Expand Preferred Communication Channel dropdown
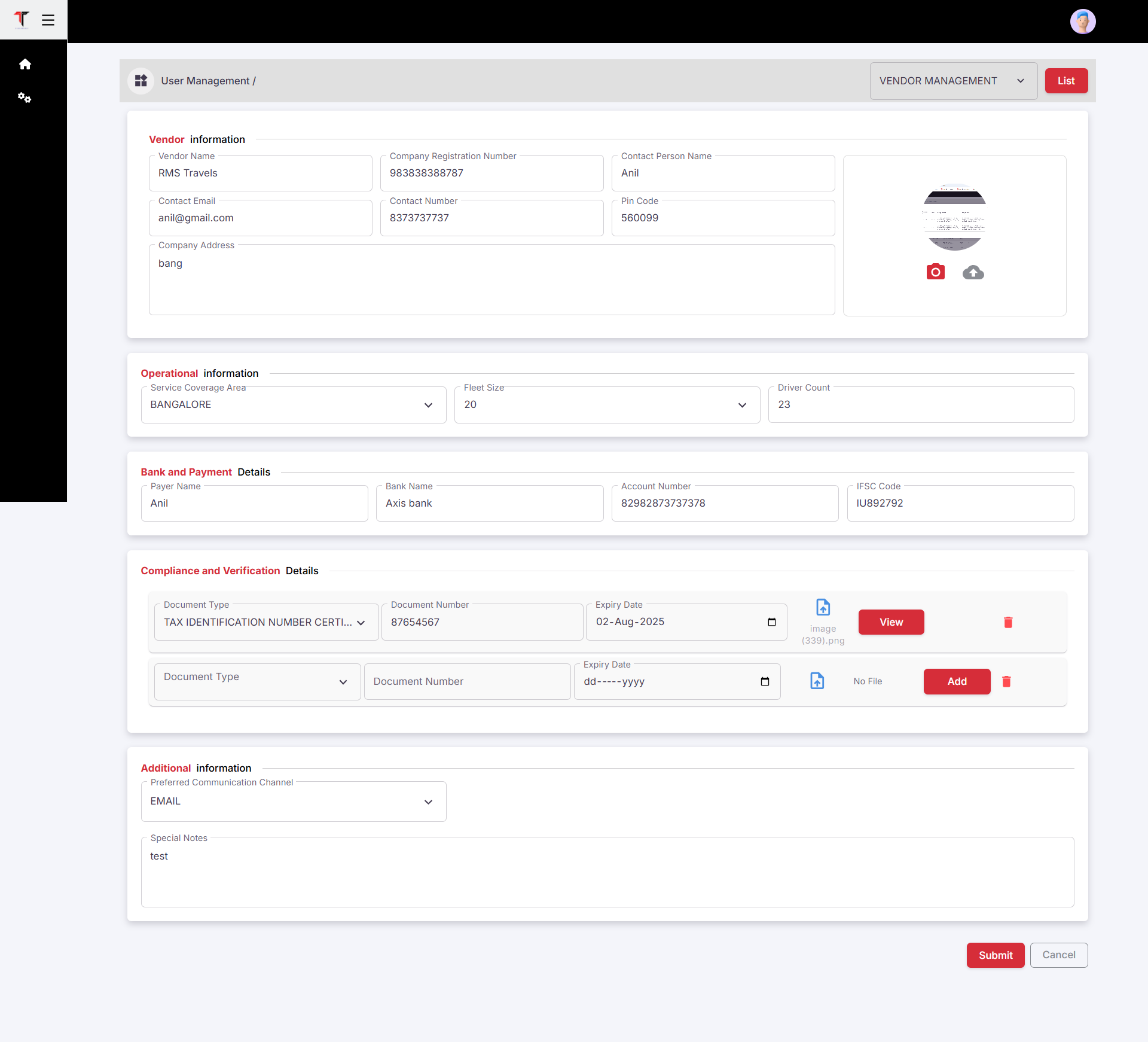The image size is (1148, 1042). 294,802
